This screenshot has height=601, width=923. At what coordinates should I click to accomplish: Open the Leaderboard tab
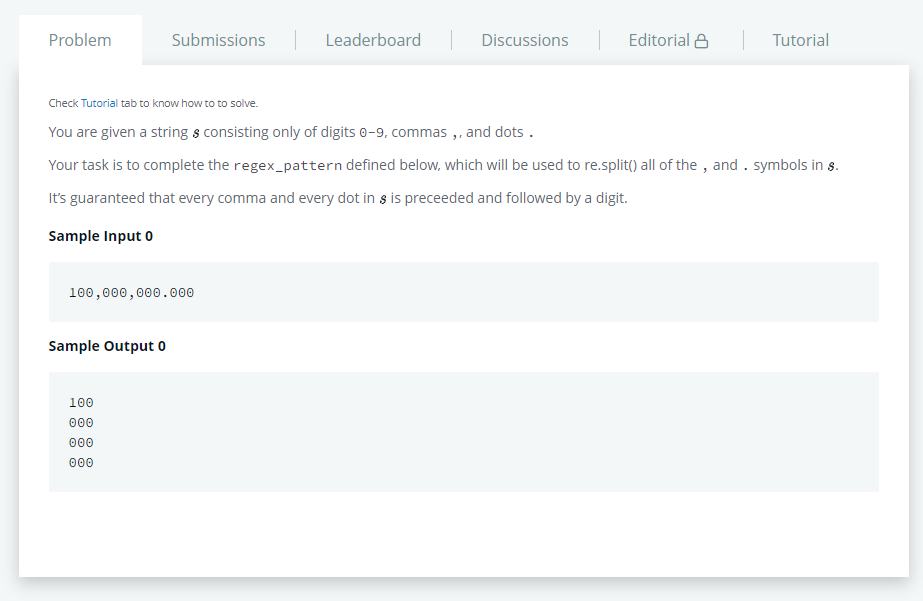click(373, 40)
